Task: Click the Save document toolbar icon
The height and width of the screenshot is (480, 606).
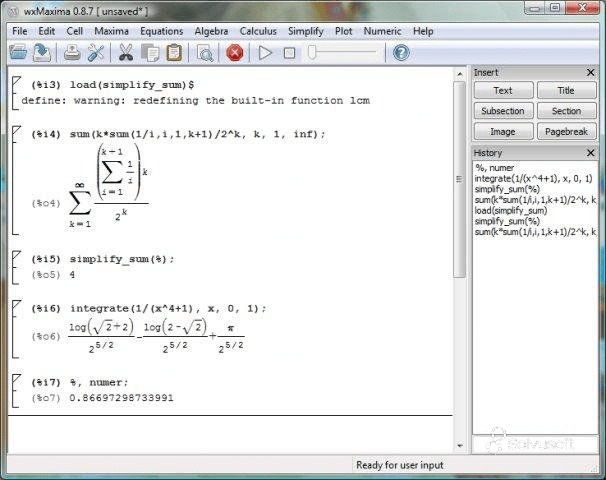Action: point(42,53)
